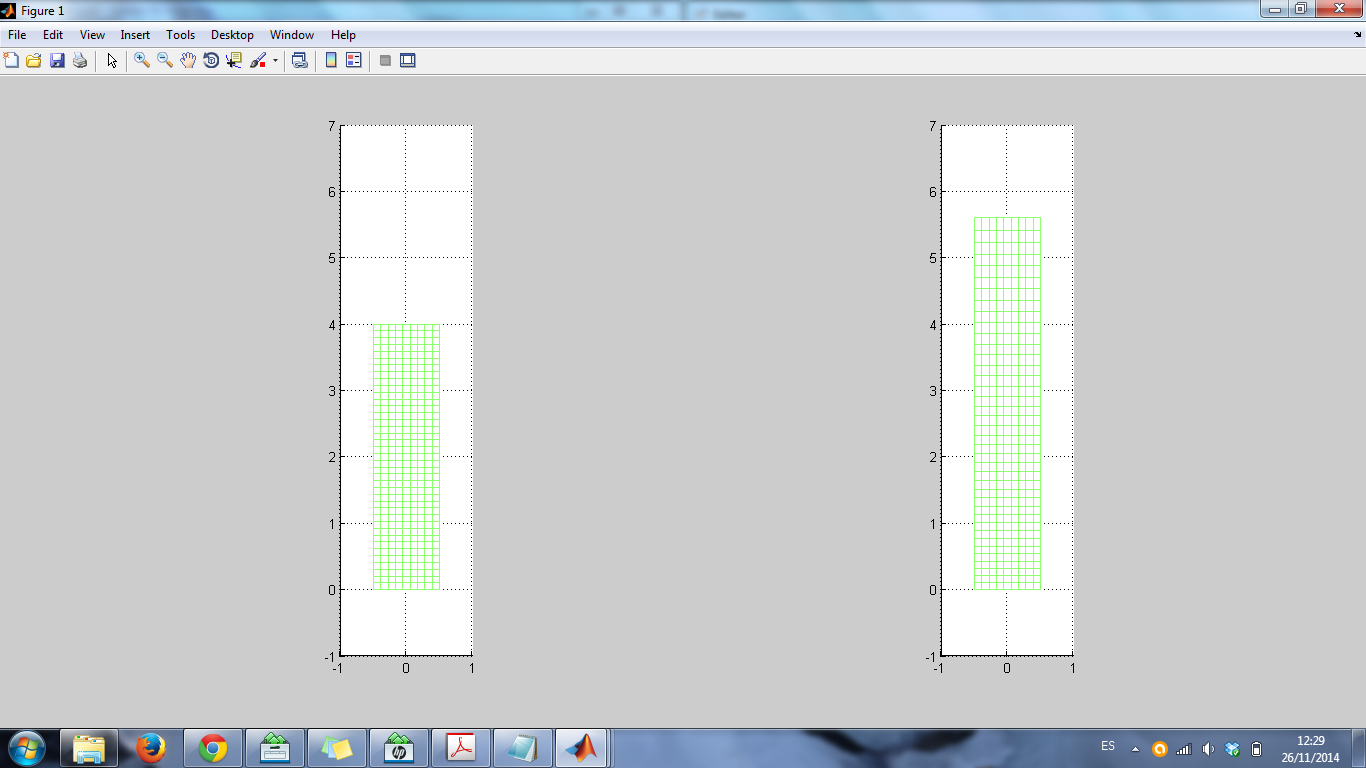
Task: Click inside the green grid in the left plot
Action: (406, 456)
